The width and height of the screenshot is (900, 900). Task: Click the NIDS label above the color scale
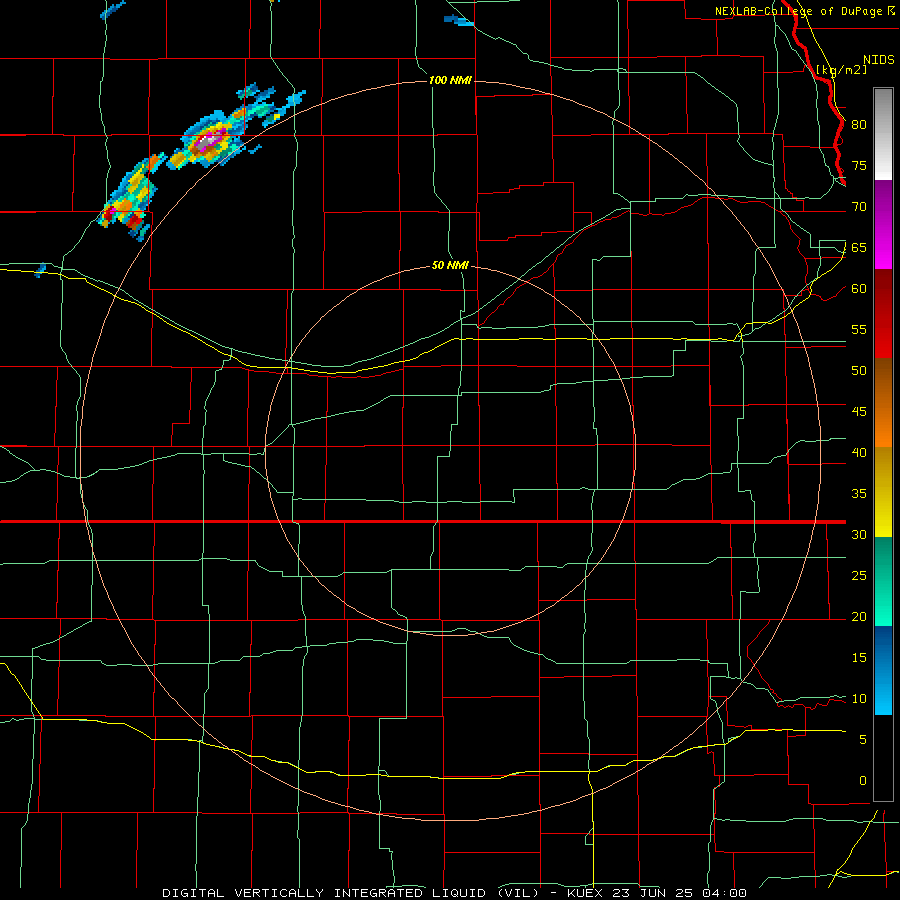(x=878, y=60)
